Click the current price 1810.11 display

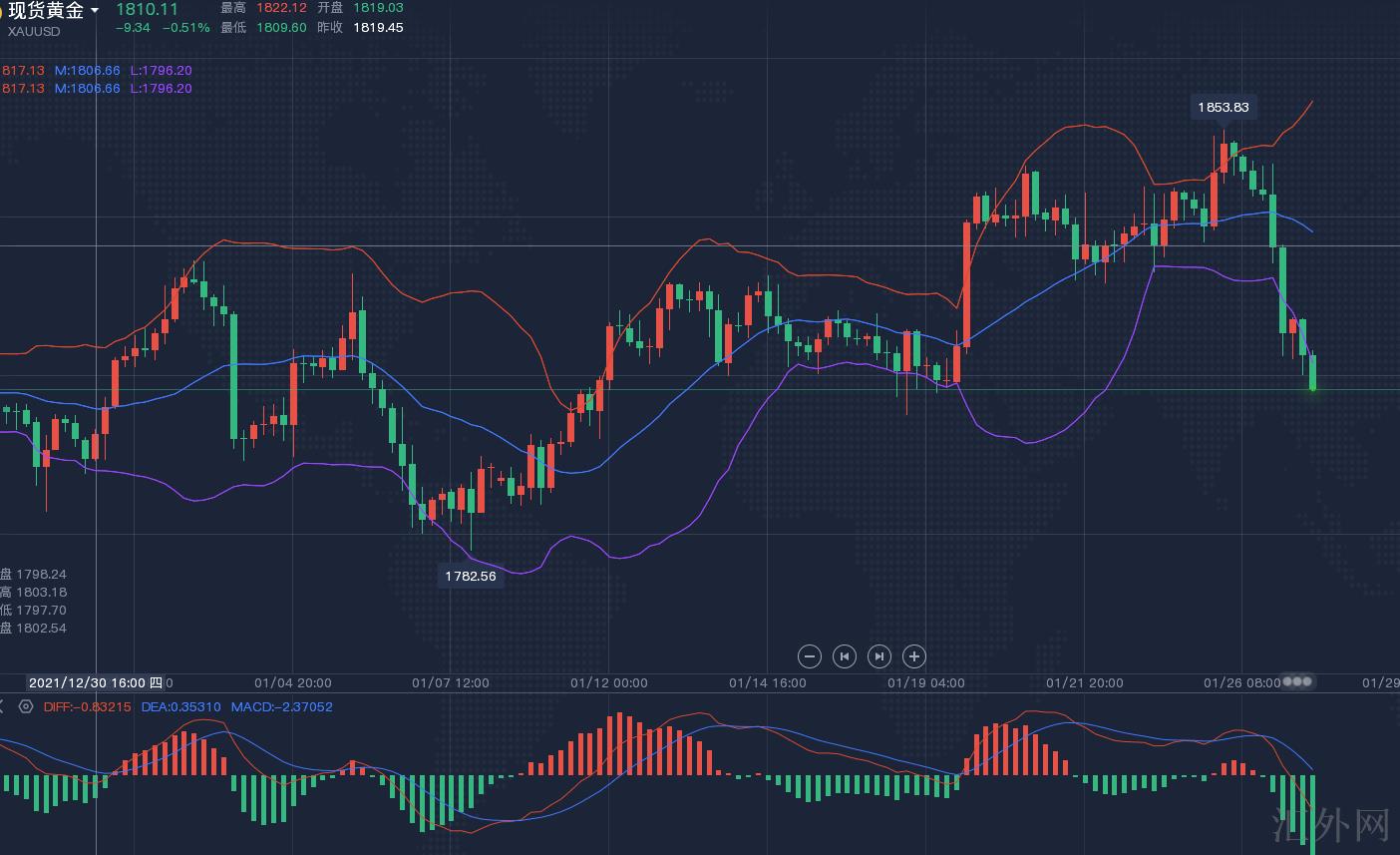pyautogui.click(x=147, y=9)
